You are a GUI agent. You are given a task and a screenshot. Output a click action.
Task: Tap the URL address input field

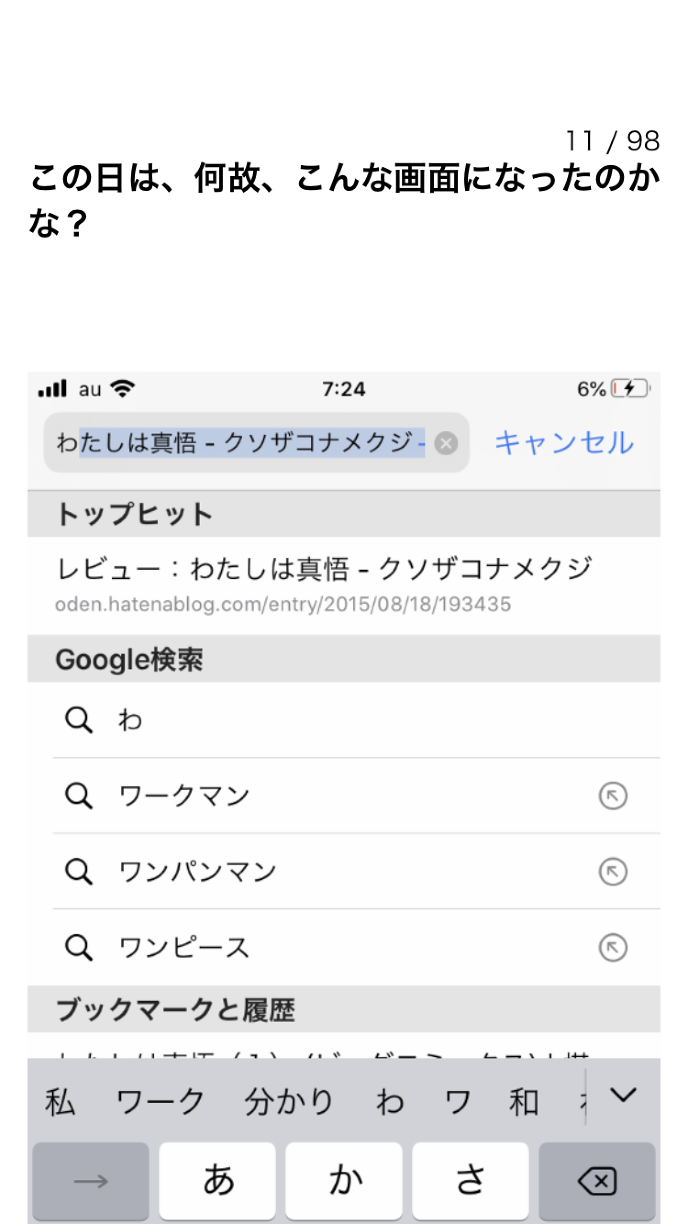point(240,443)
